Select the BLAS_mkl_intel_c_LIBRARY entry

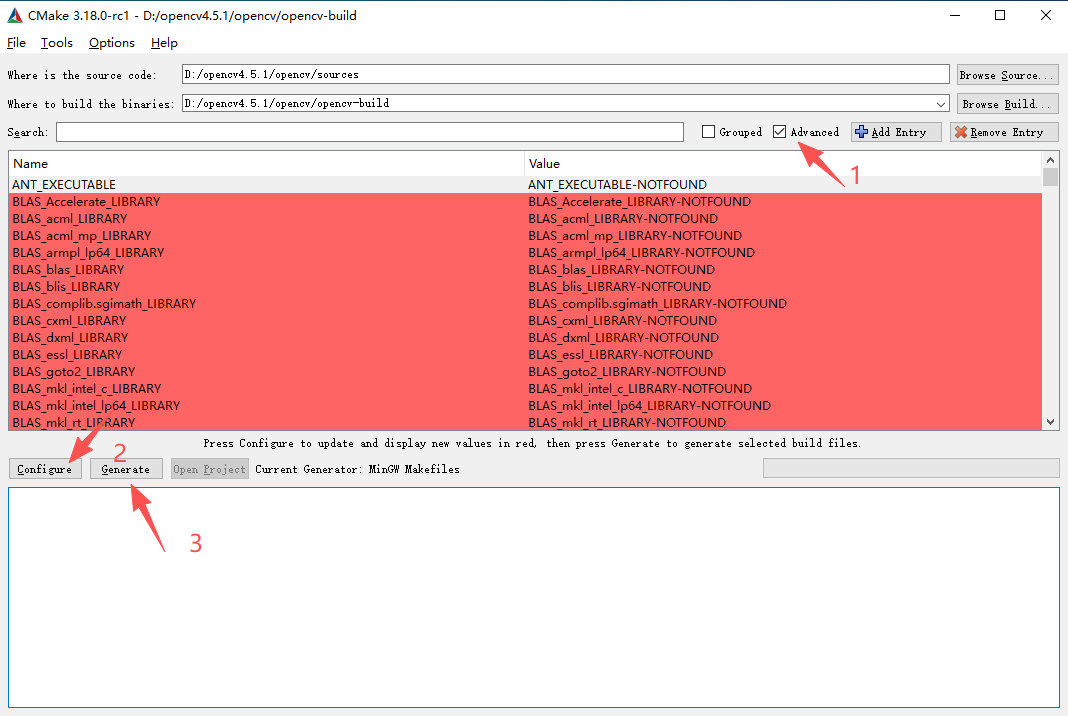[x=87, y=389]
